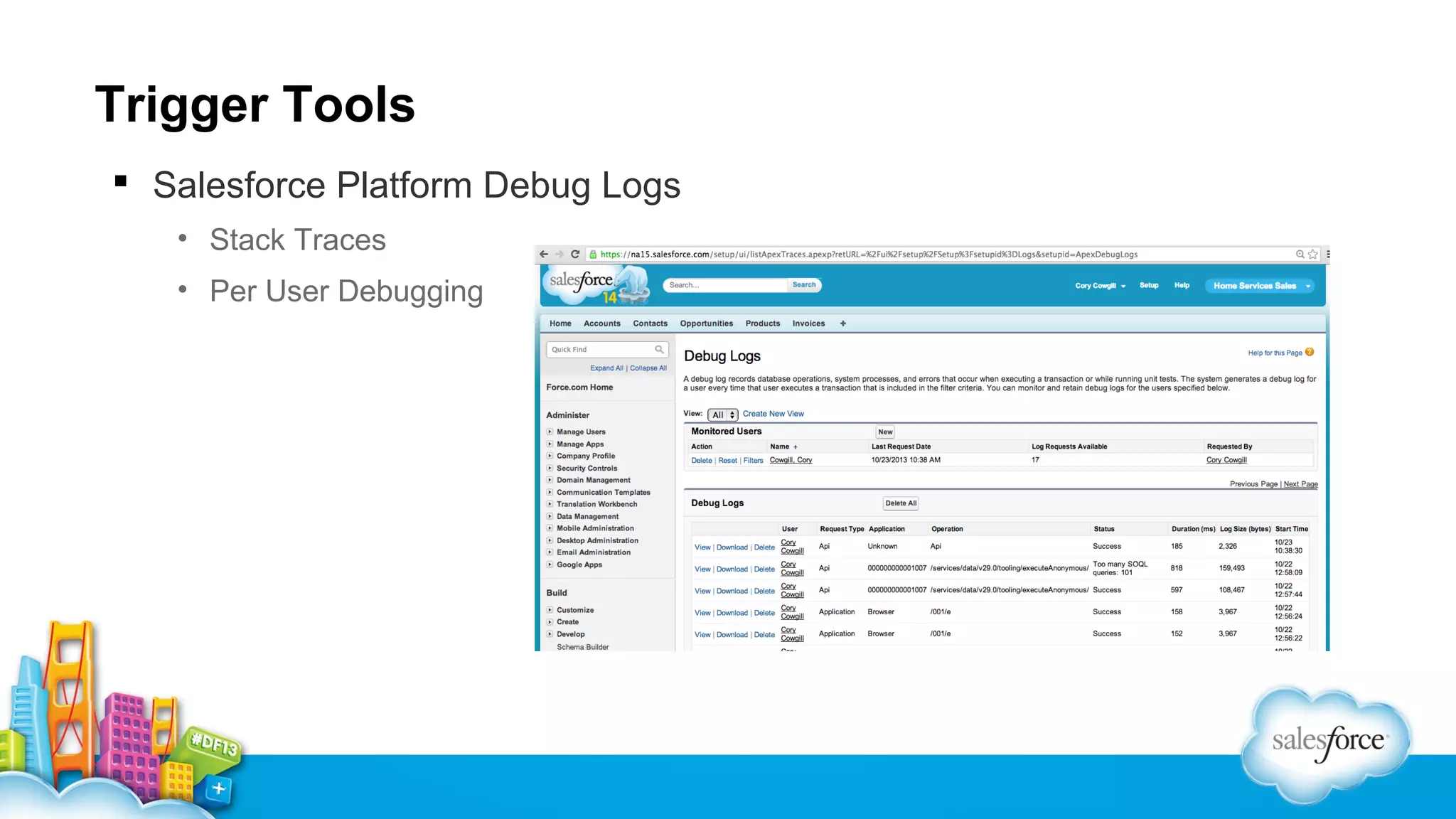The height and width of the screenshot is (819, 1456).
Task: Open the View All dropdown
Action: tap(723, 414)
